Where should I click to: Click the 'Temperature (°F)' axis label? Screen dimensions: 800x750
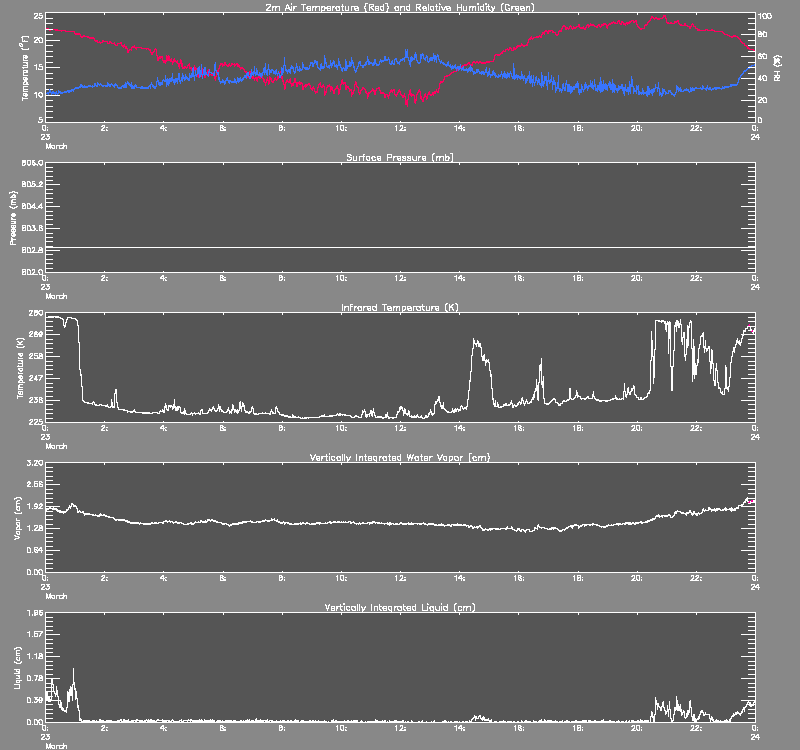25,67
